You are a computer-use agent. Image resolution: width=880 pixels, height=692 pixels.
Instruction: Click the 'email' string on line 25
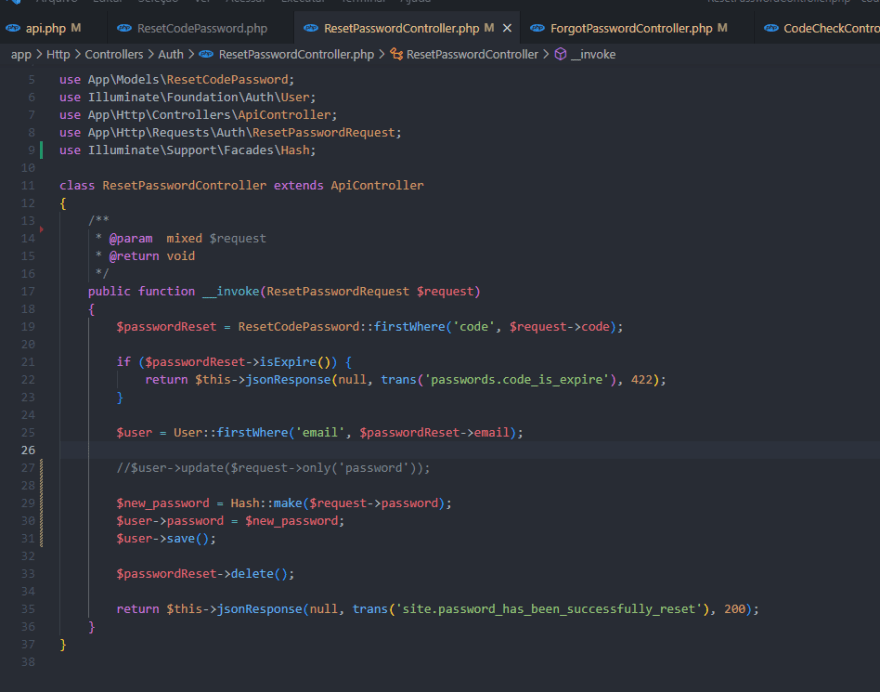coord(320,433)
